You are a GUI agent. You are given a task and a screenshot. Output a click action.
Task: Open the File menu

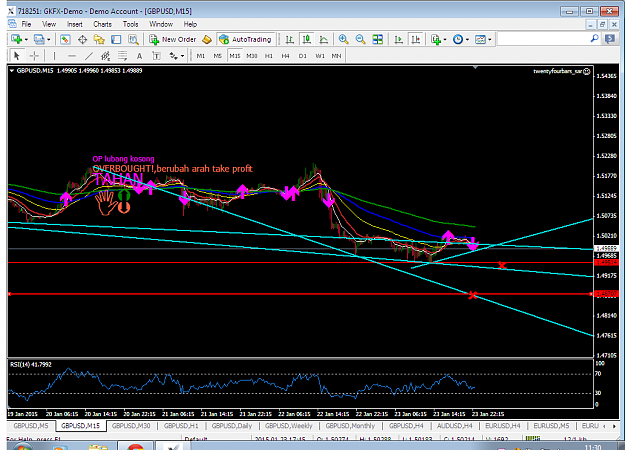pos(26,24)
